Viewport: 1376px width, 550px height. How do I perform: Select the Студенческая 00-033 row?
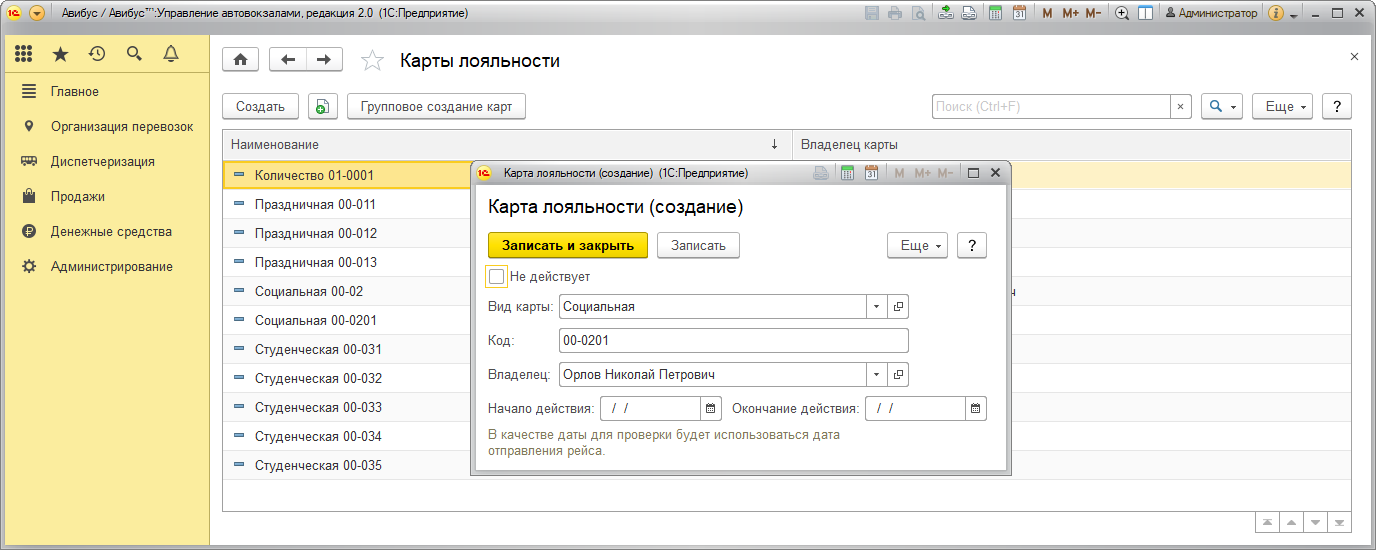[x=317, y=408]
